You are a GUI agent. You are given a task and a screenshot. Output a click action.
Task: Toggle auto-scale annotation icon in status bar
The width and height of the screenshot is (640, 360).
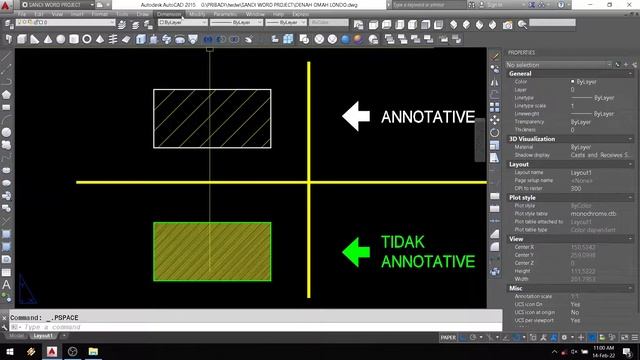(x=553, y=338)
